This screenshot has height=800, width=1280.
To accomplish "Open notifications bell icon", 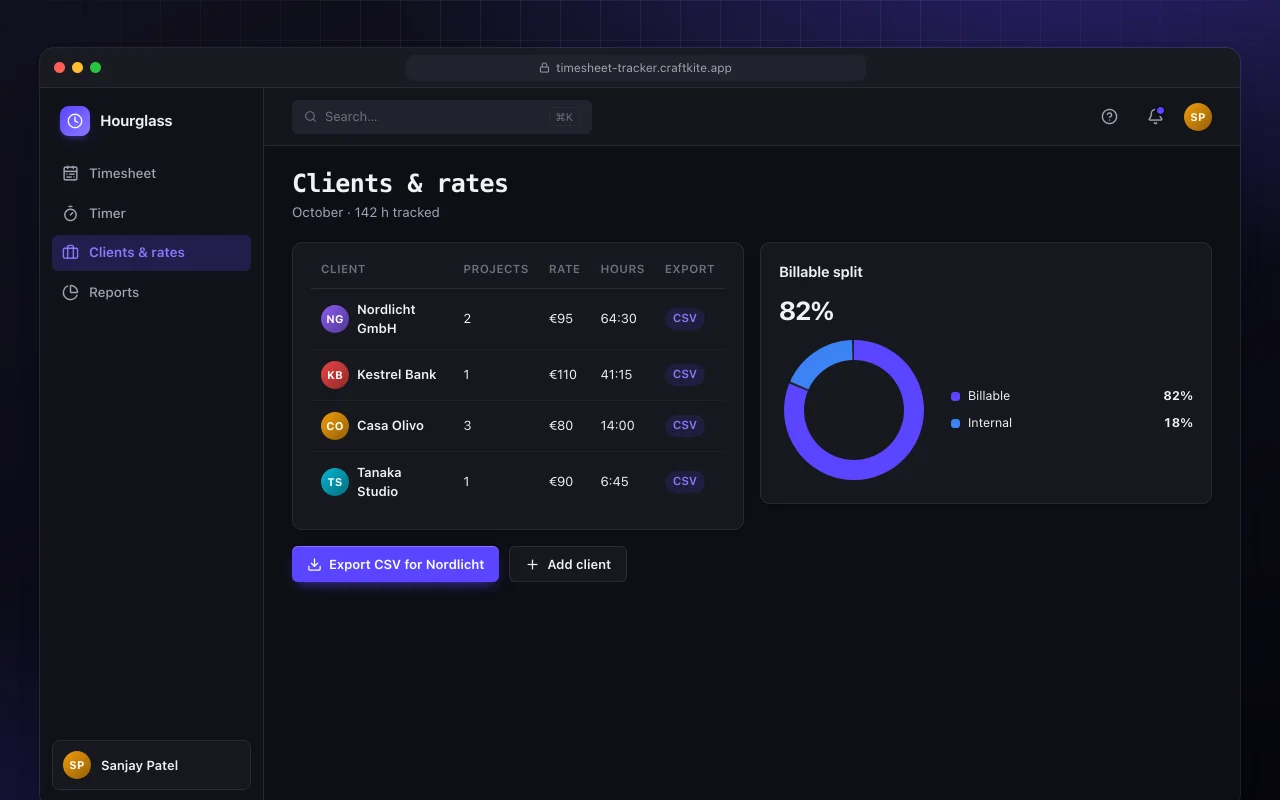I will coord(1155,117).
